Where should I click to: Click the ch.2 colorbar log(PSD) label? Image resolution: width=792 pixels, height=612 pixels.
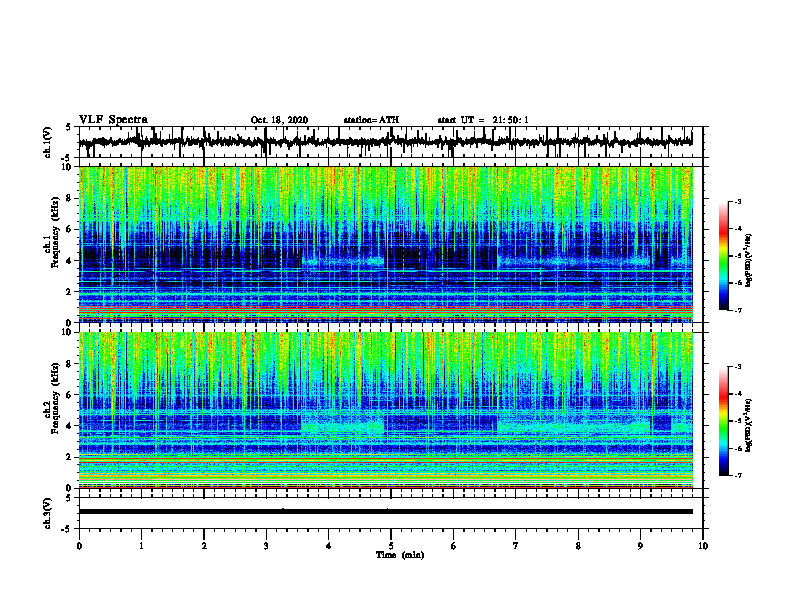coord(748,425)
